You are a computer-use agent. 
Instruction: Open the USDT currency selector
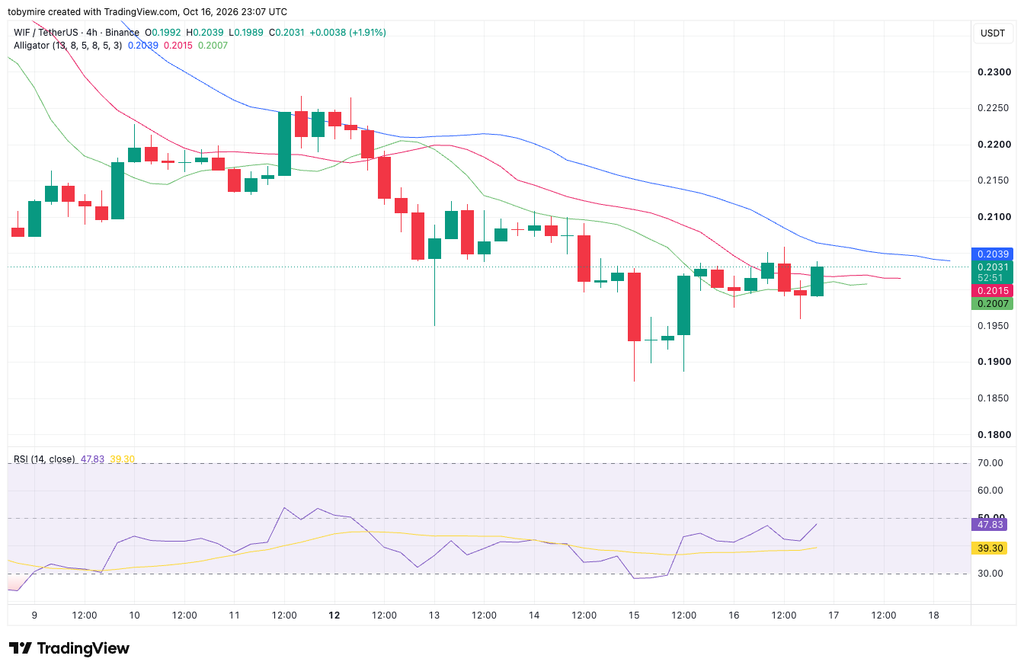[x=993, y=33]
